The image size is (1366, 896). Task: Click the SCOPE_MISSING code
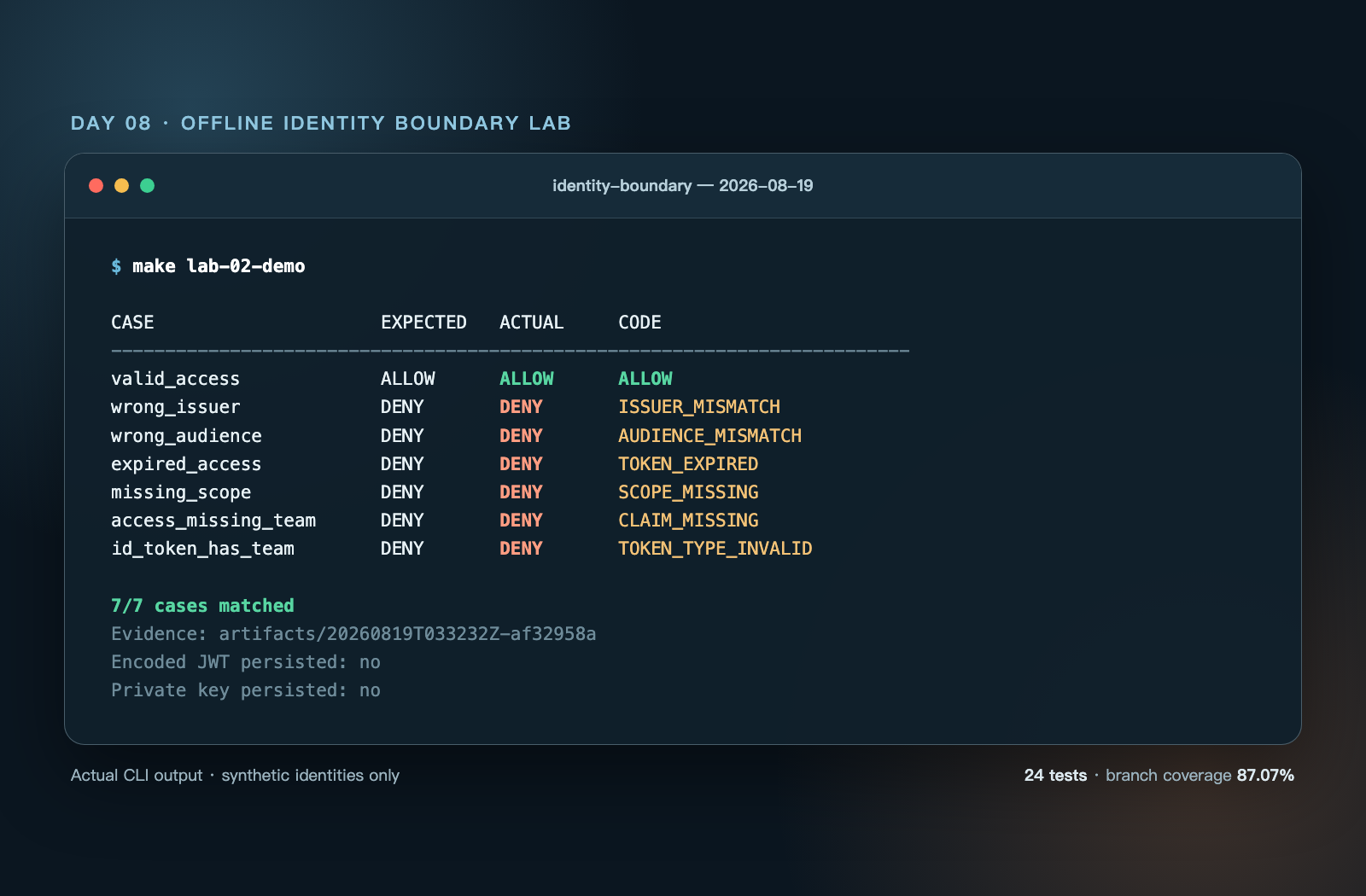(688, 492)
